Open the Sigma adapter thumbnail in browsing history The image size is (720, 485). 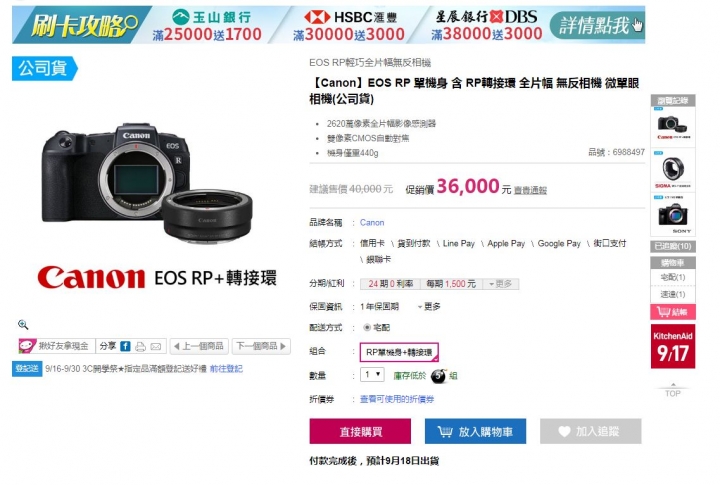click(x=673, y=170)
